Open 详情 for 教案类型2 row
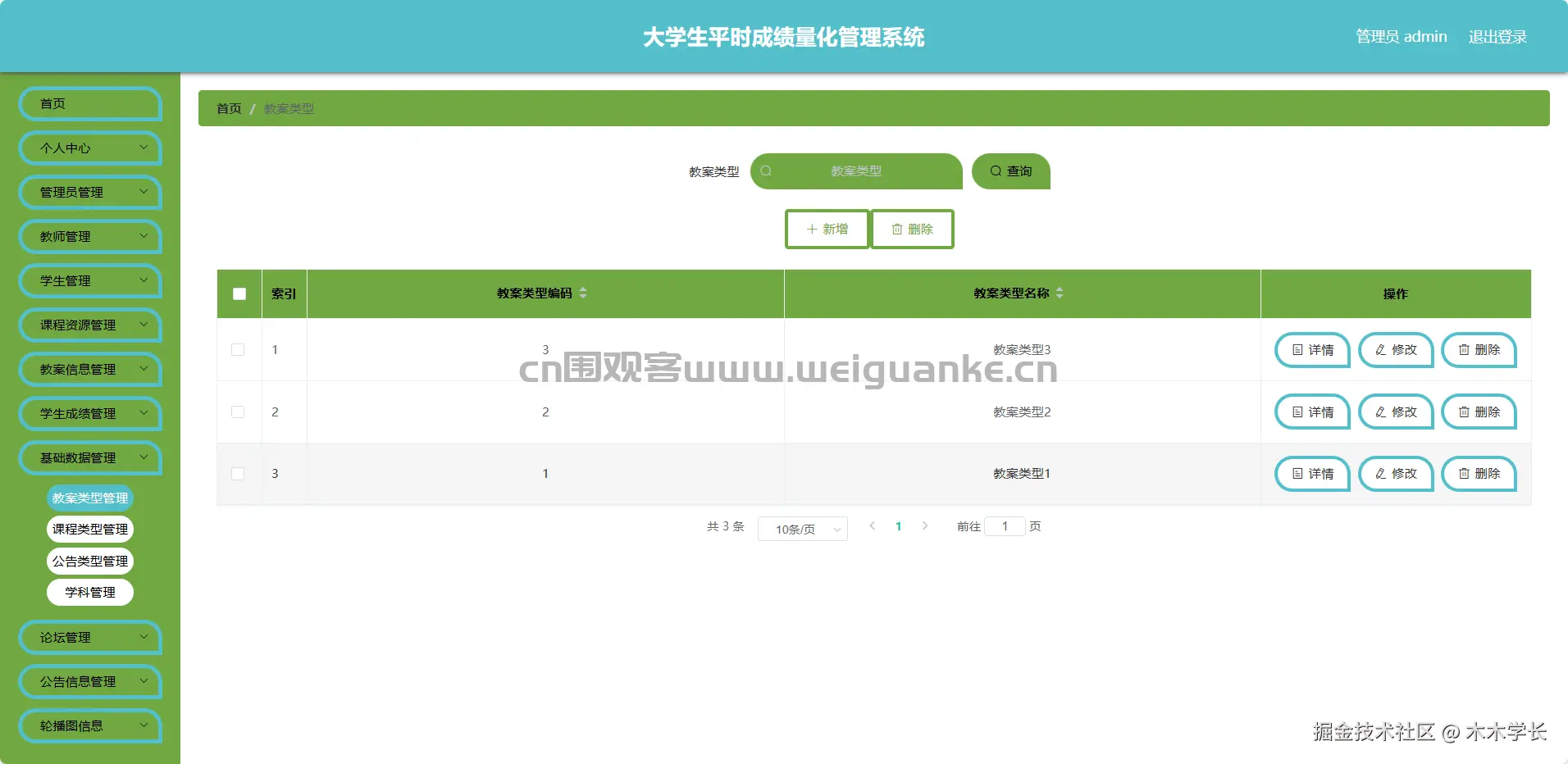Image resolution: width=1568 pixels, height=764 pixels. 1312,412
